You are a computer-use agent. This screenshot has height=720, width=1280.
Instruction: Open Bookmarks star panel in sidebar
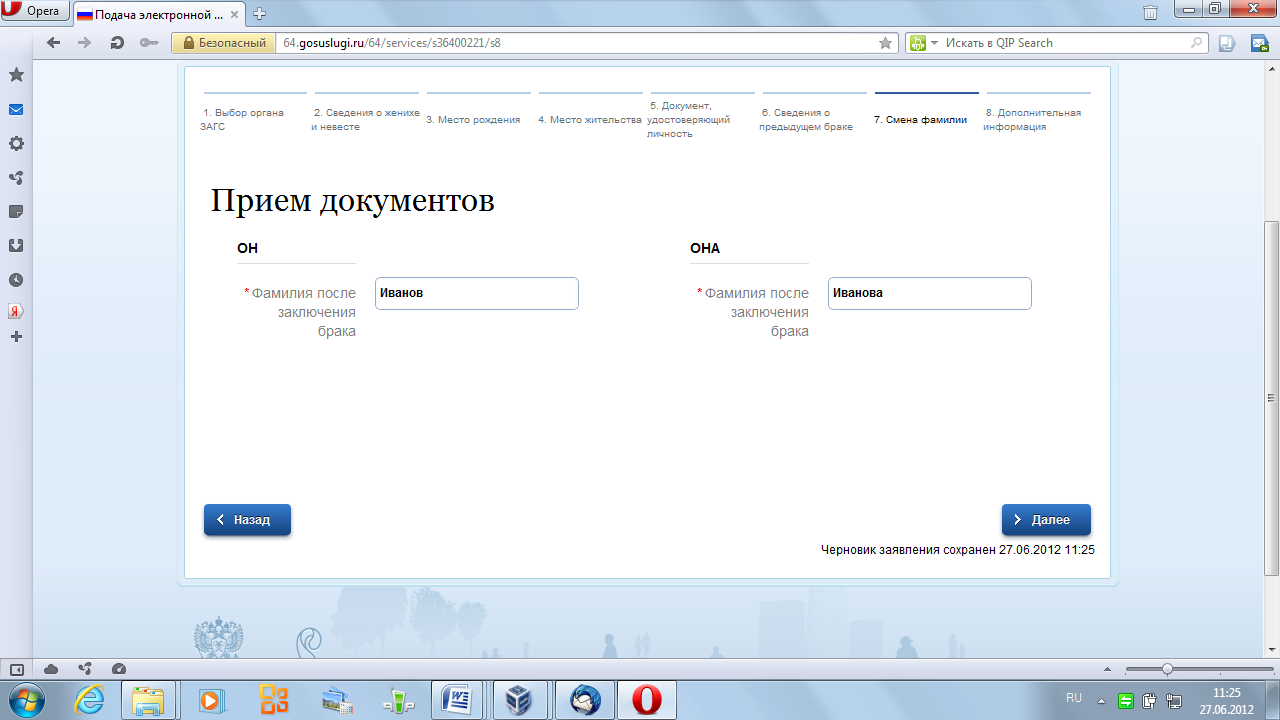16,75
